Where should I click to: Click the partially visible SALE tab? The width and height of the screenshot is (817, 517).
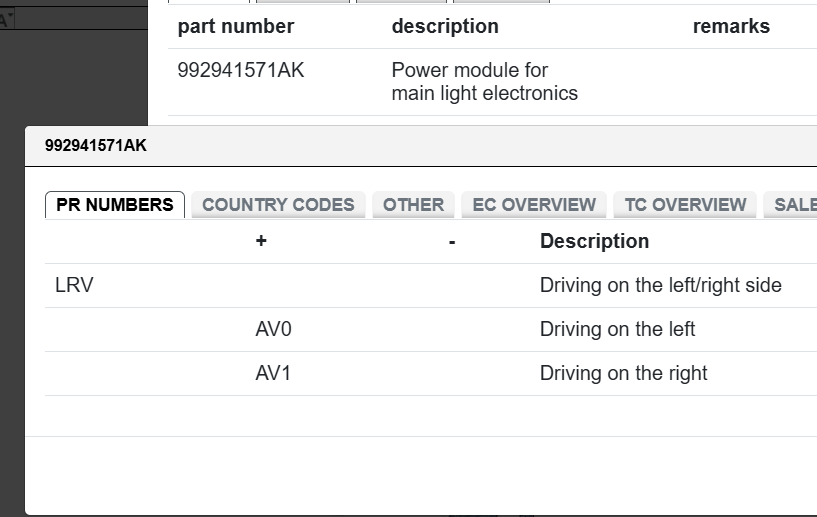coord(794,205)
